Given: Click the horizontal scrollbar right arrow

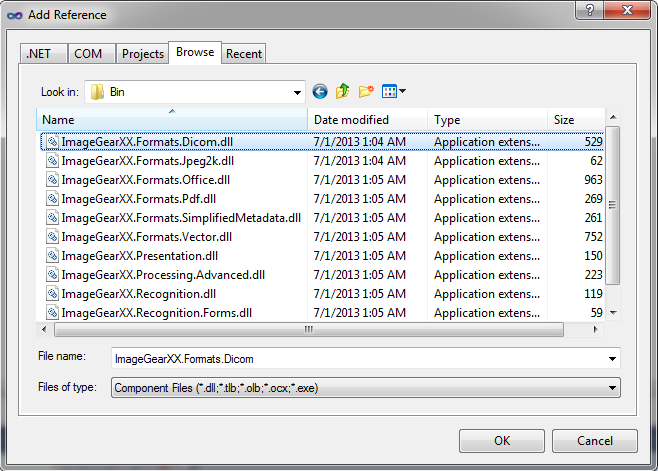Looking at the screenshot, I should 595,330.
